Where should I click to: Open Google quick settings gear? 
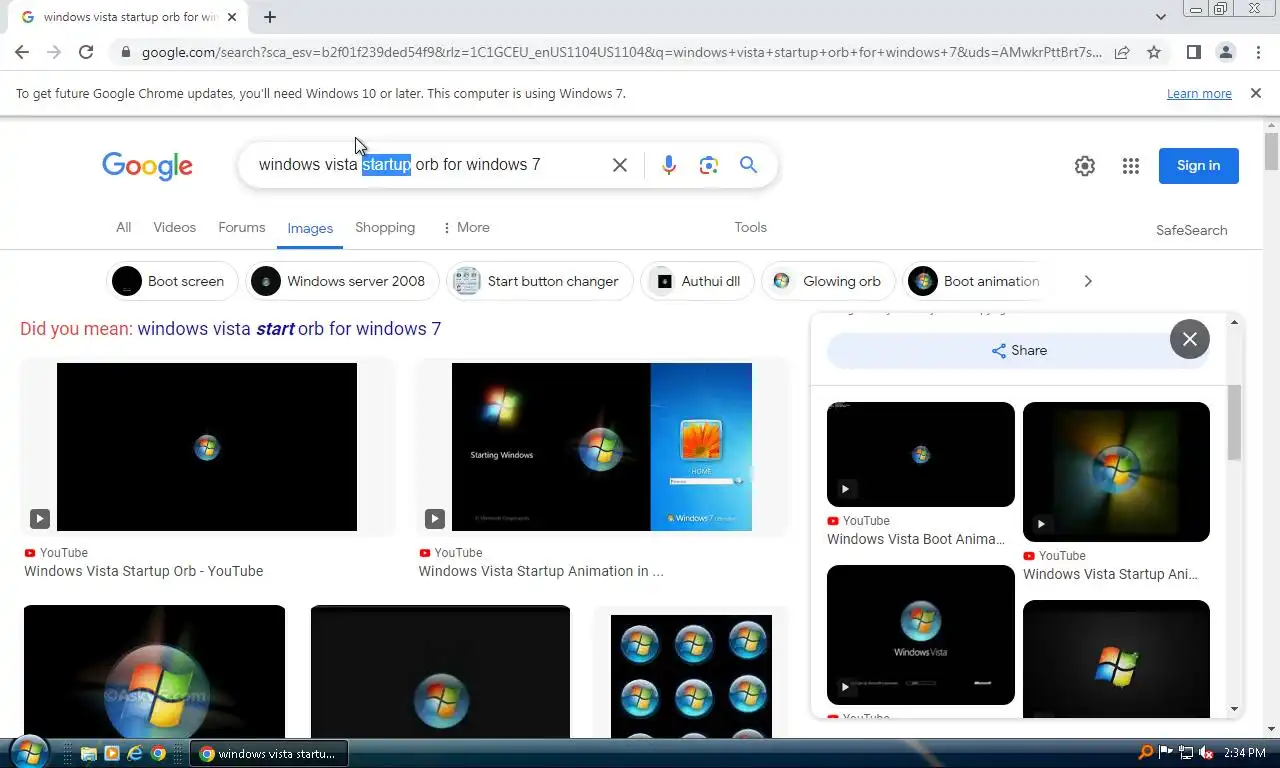(x=1085, y=166)
